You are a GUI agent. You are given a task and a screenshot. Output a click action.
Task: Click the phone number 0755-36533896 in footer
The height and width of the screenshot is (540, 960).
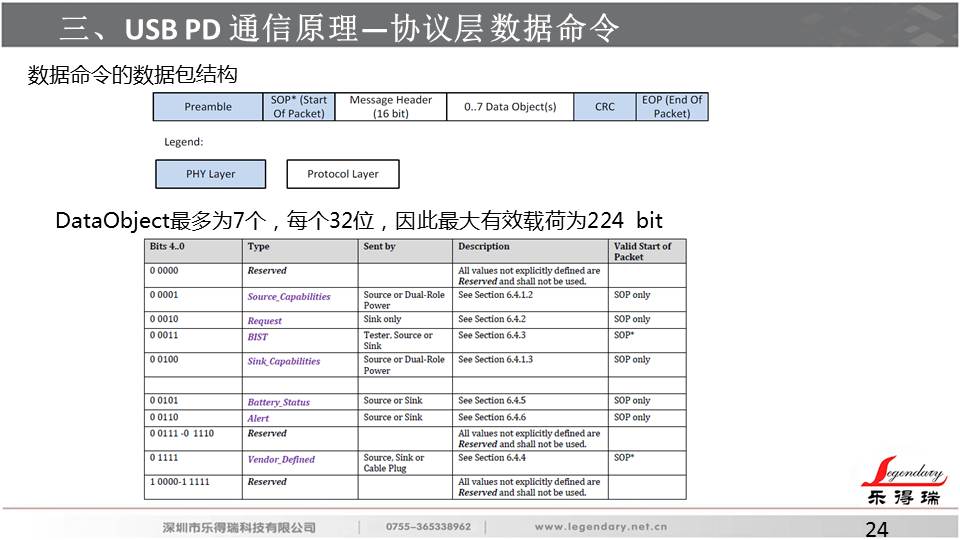428,527
